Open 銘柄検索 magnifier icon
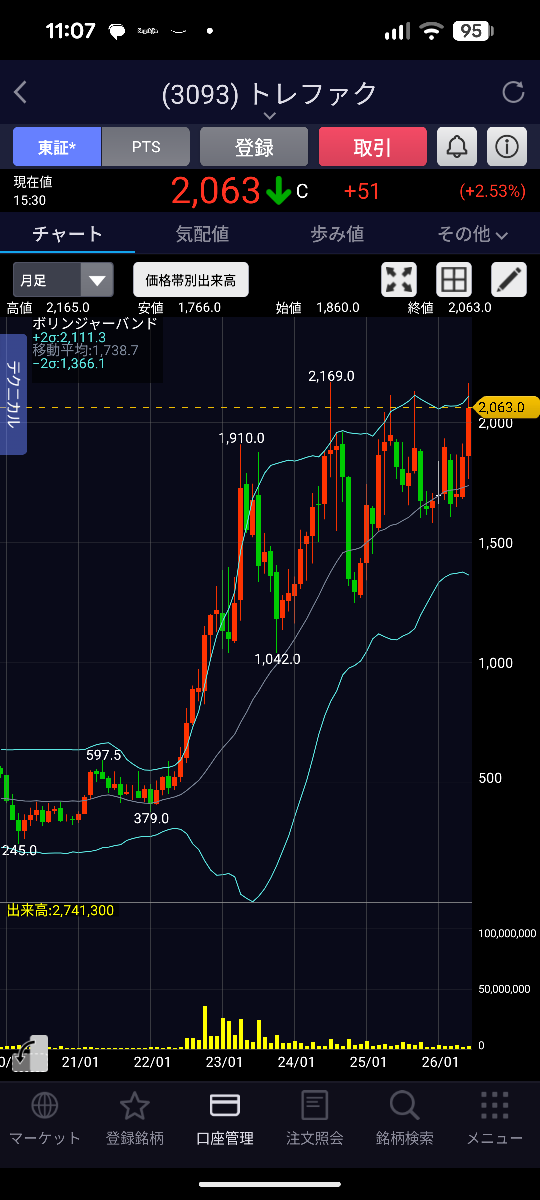This screenshot has width=540, height=1200. click(405, 1118)
